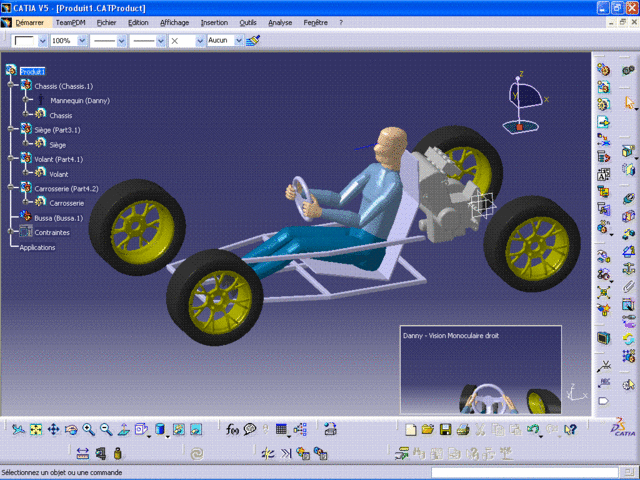This screenshot has width=640, height=480.
Task: Click the Fit All In view icon
Action: tap(36, 430)
